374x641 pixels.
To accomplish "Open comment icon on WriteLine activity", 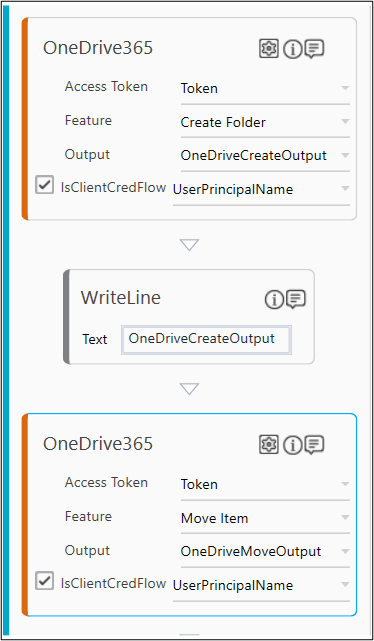I will pyautogui.click(x=296, y=300).
